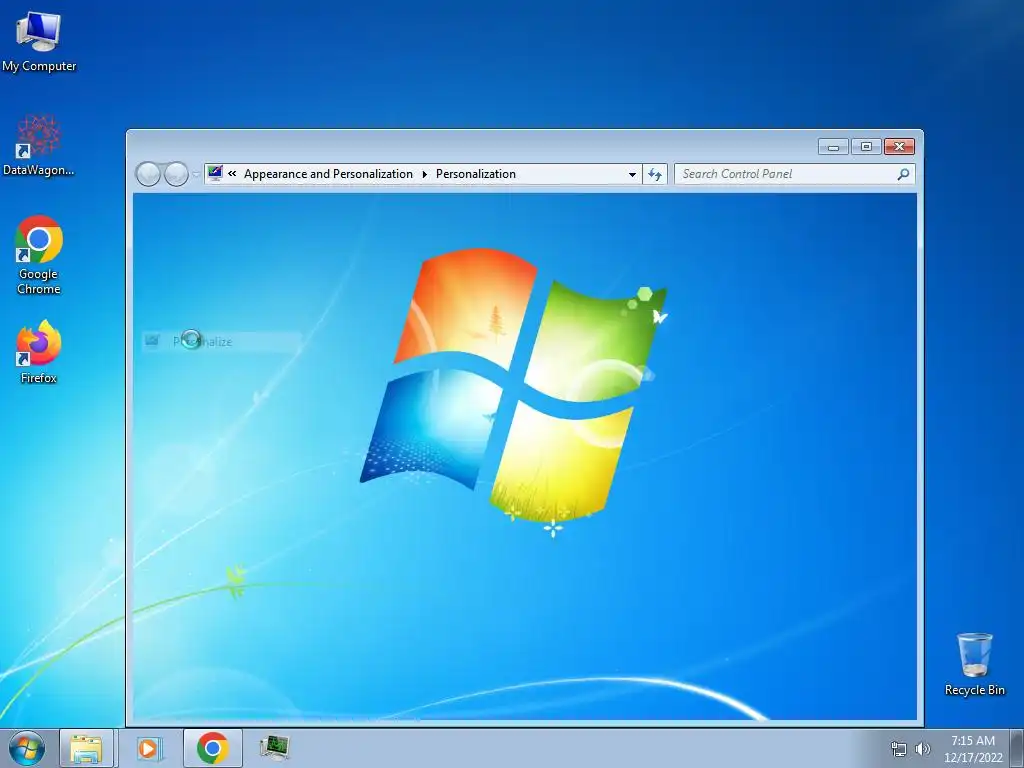Click the double chevron in address bar
Screen dimensions: 1024x768
click(x=232, y=174)
